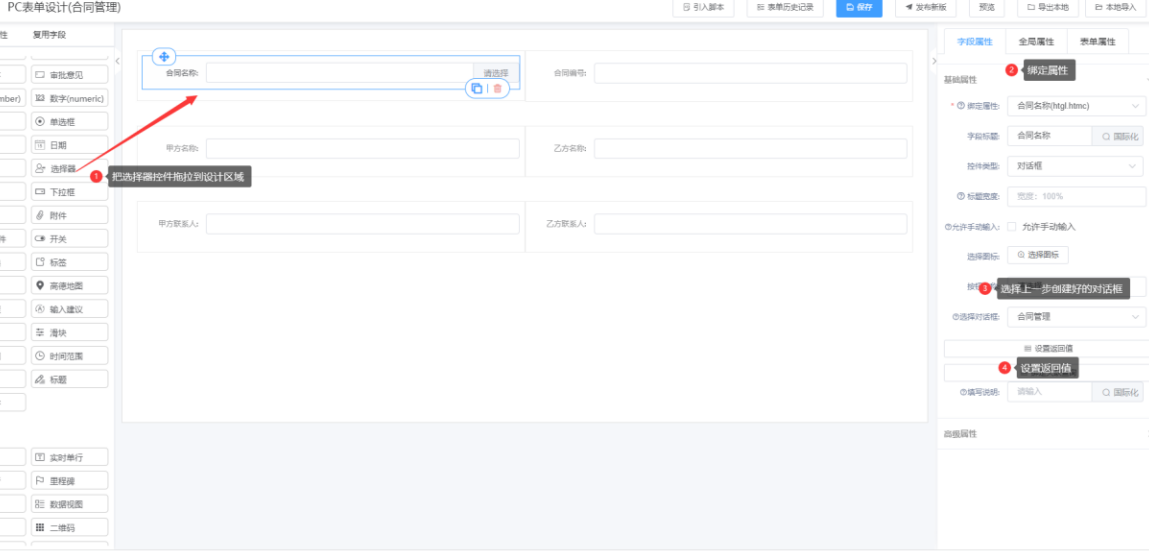
Task: Select the 附件 attachment widget
Action: [x=70, y=215]
